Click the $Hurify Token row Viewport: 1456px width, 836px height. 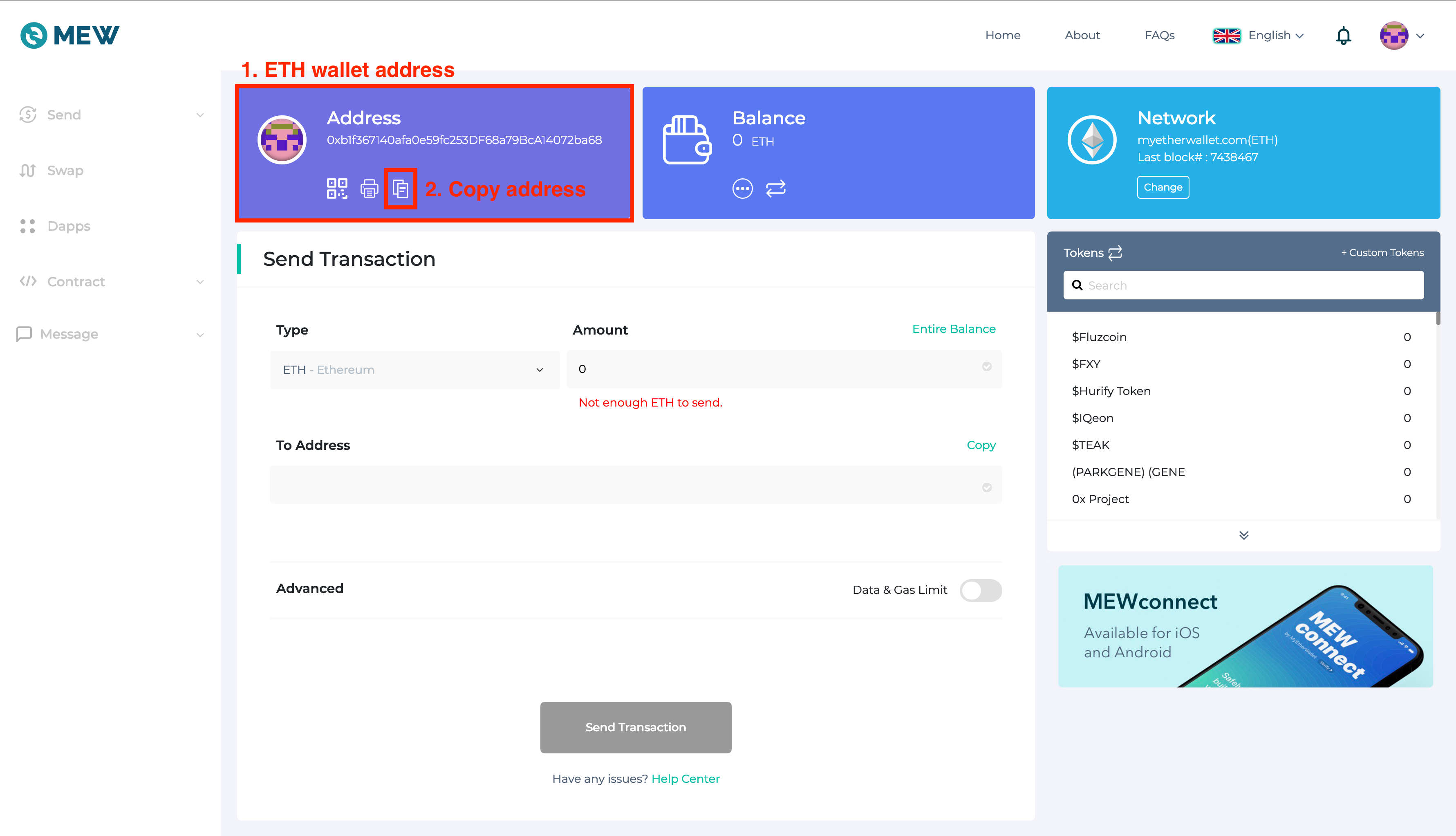(x=1241, y=391)
